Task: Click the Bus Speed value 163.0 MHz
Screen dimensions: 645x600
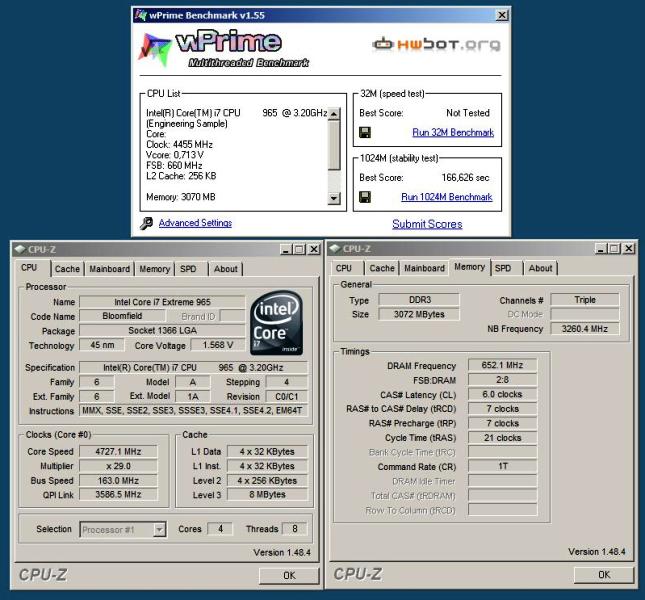Action: pos(118,480)
